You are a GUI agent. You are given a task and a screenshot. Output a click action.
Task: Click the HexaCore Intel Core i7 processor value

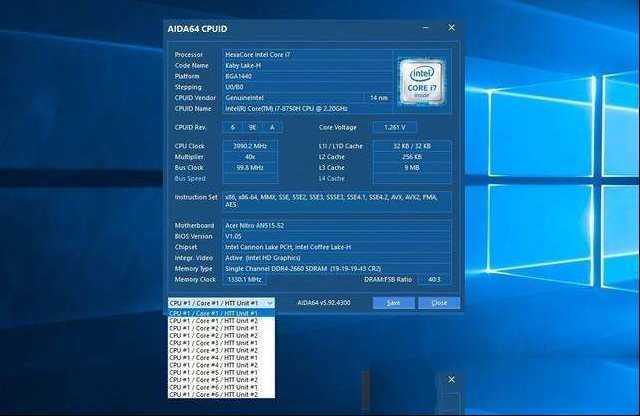point(307,54)
